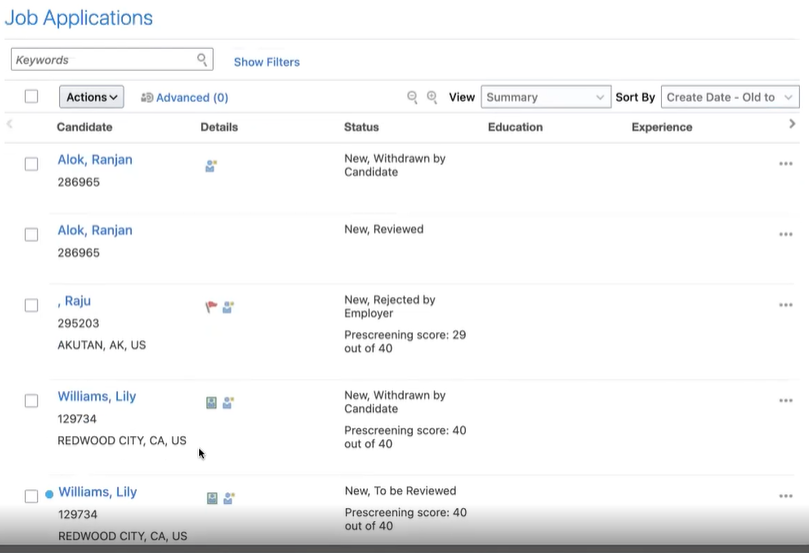Click the Show Filters link

pyautogui.click(x=267, y=62)
